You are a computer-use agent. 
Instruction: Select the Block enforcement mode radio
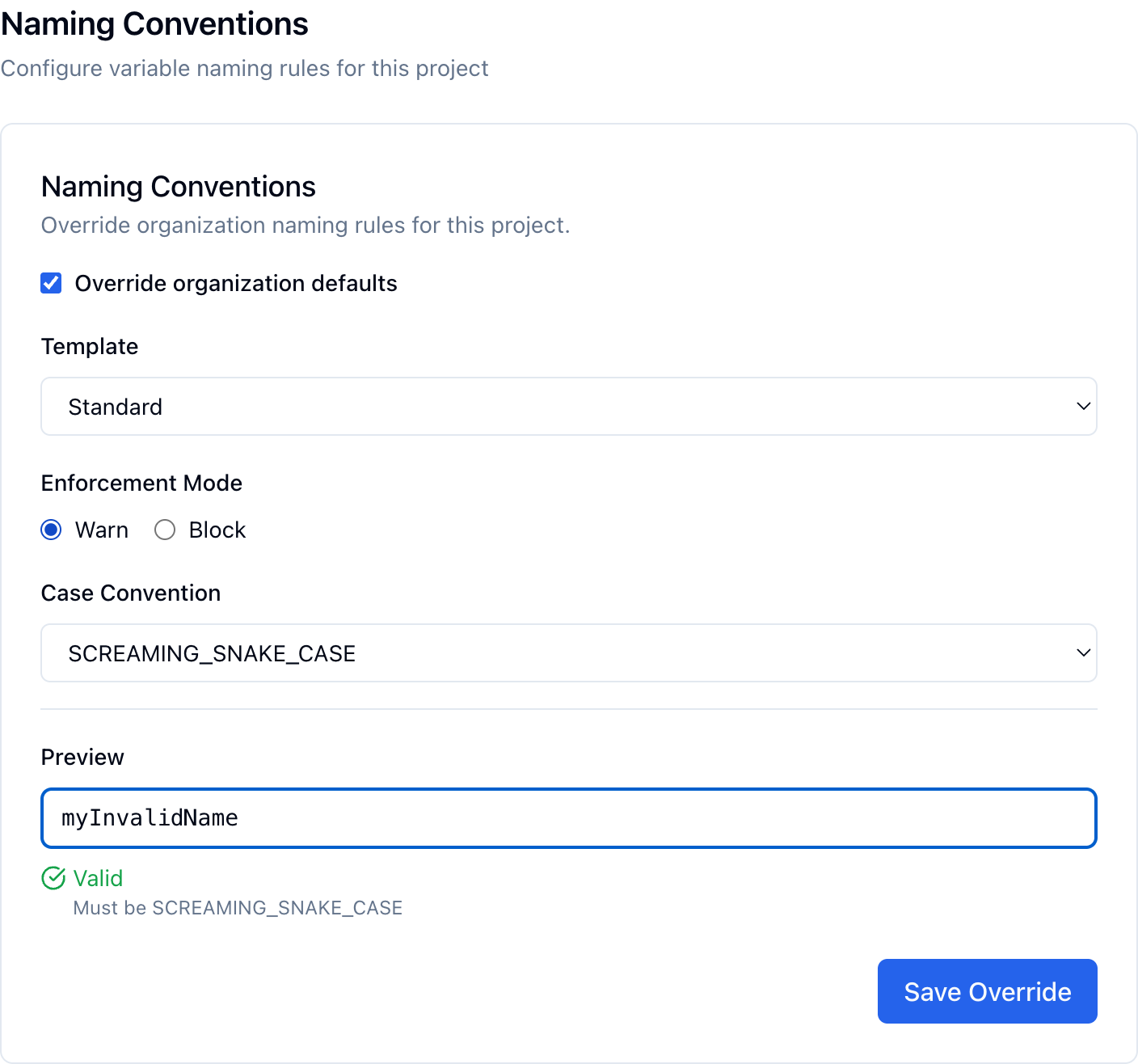(x=165, y=530)
